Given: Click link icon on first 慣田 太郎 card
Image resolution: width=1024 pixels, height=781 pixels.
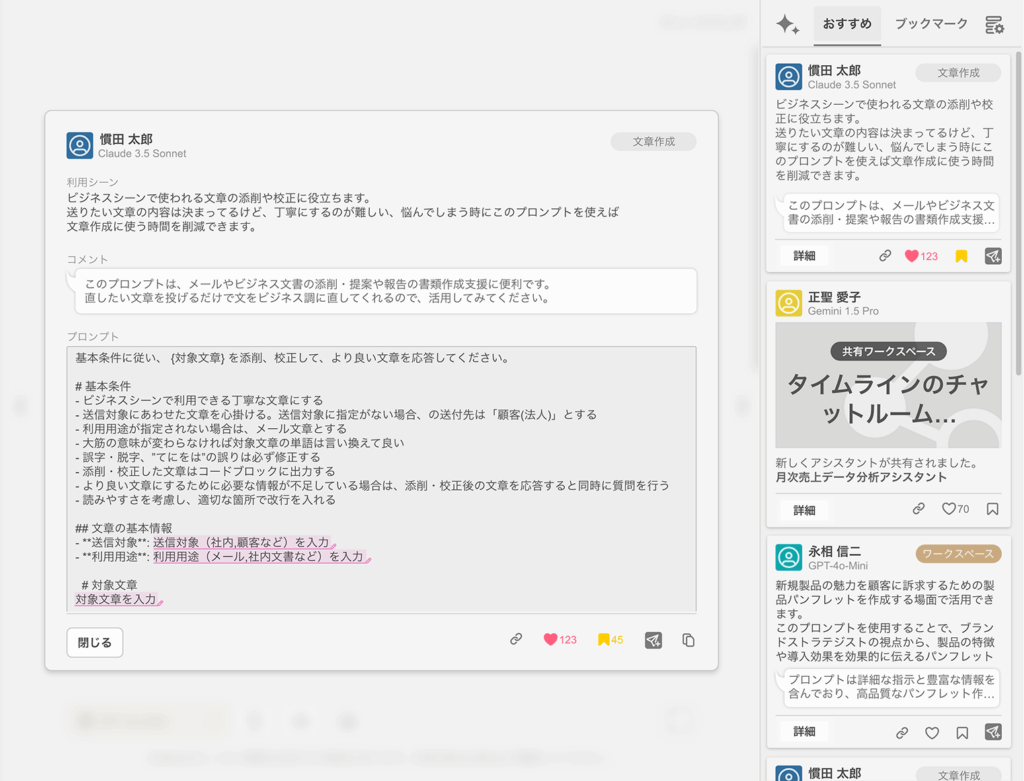Looking at the screenshot, I should (885, 256).
